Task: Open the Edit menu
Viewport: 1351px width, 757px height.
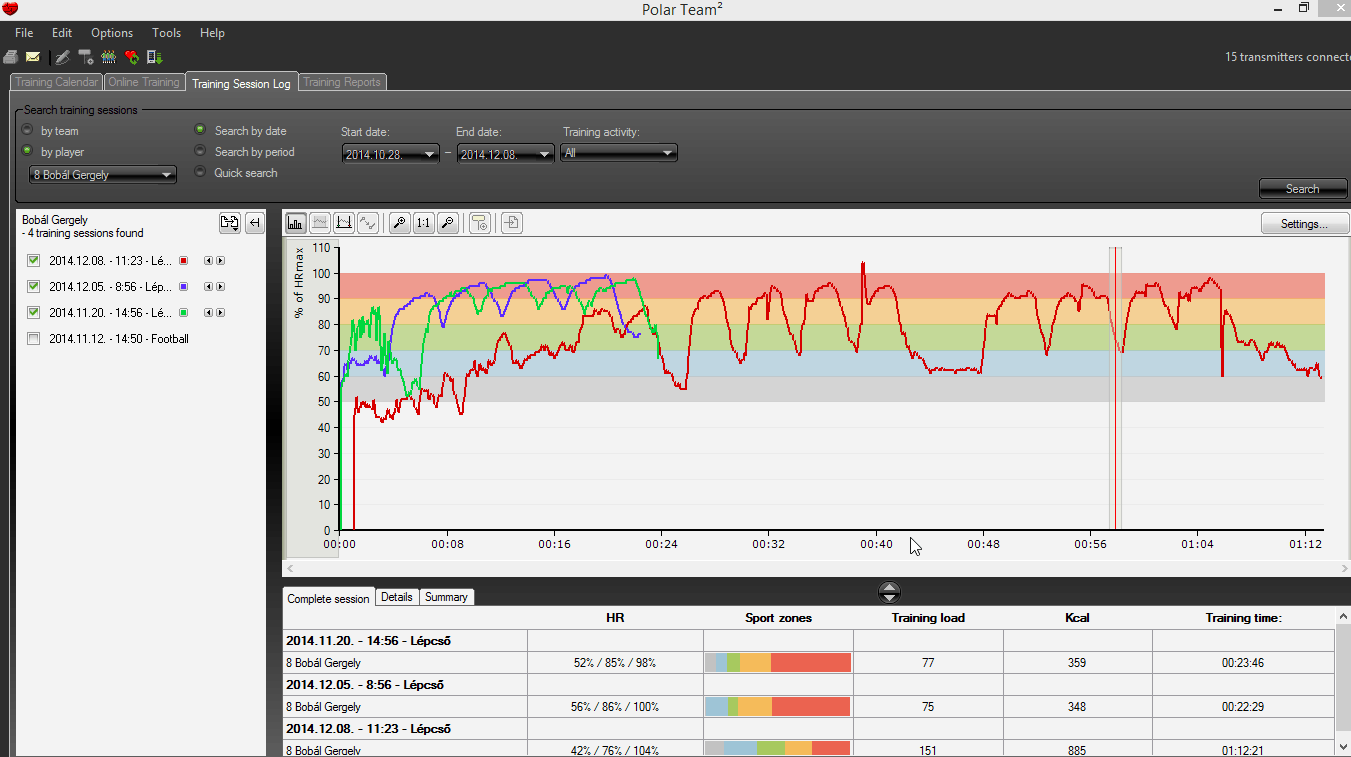Action: pos(62,33)
